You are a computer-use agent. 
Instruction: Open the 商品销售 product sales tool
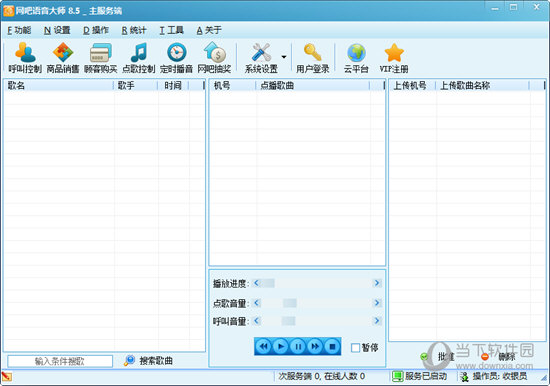pos(63,58)
